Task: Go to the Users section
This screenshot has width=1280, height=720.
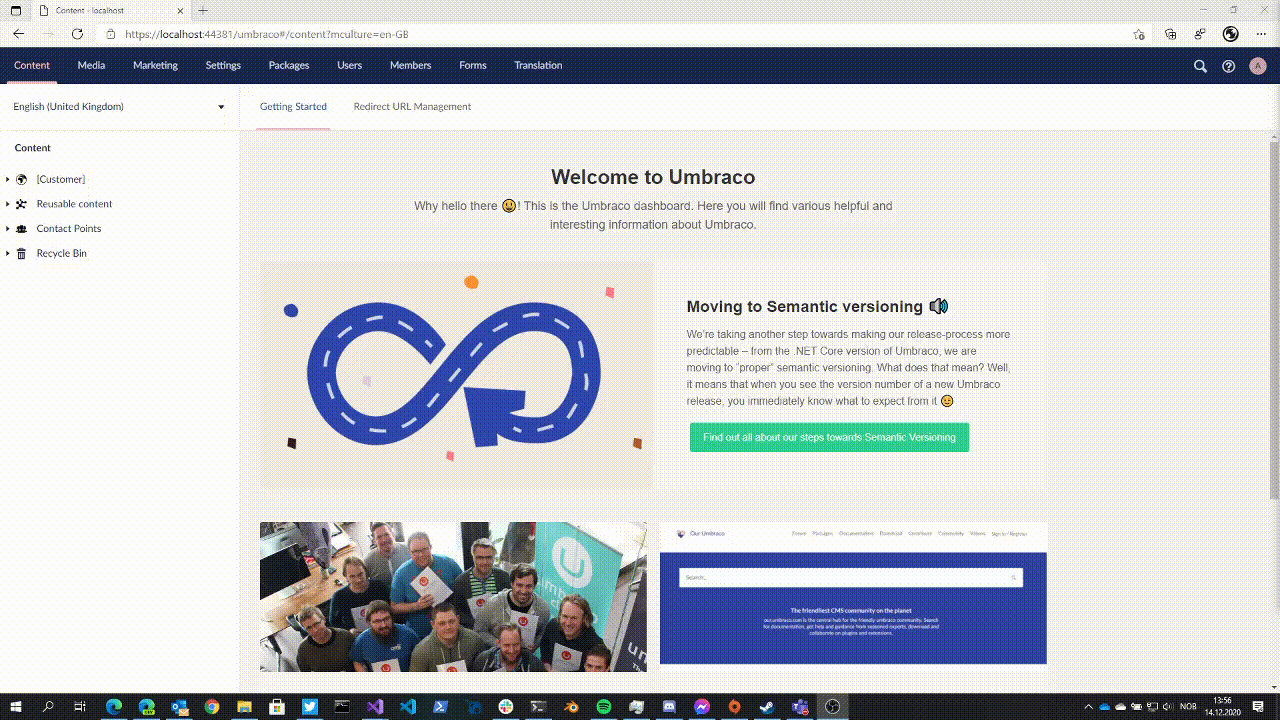Action: point(350,66)
